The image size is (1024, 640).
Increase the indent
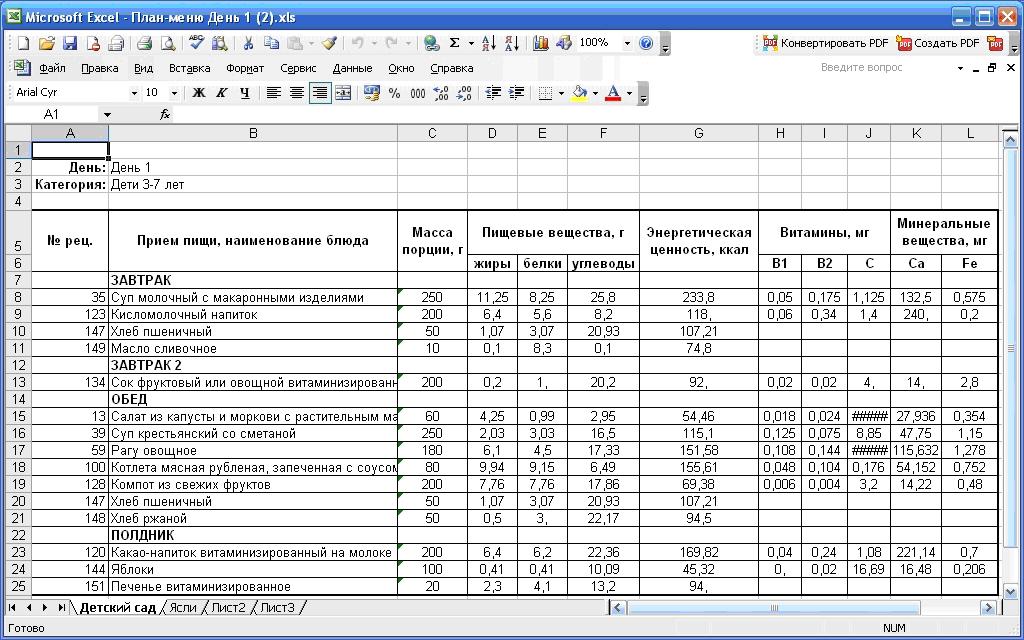pos(516,93)
